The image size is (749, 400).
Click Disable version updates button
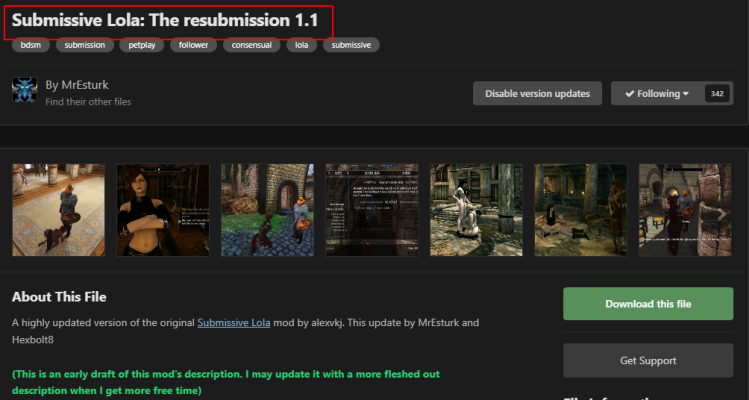tap(537, 94)
